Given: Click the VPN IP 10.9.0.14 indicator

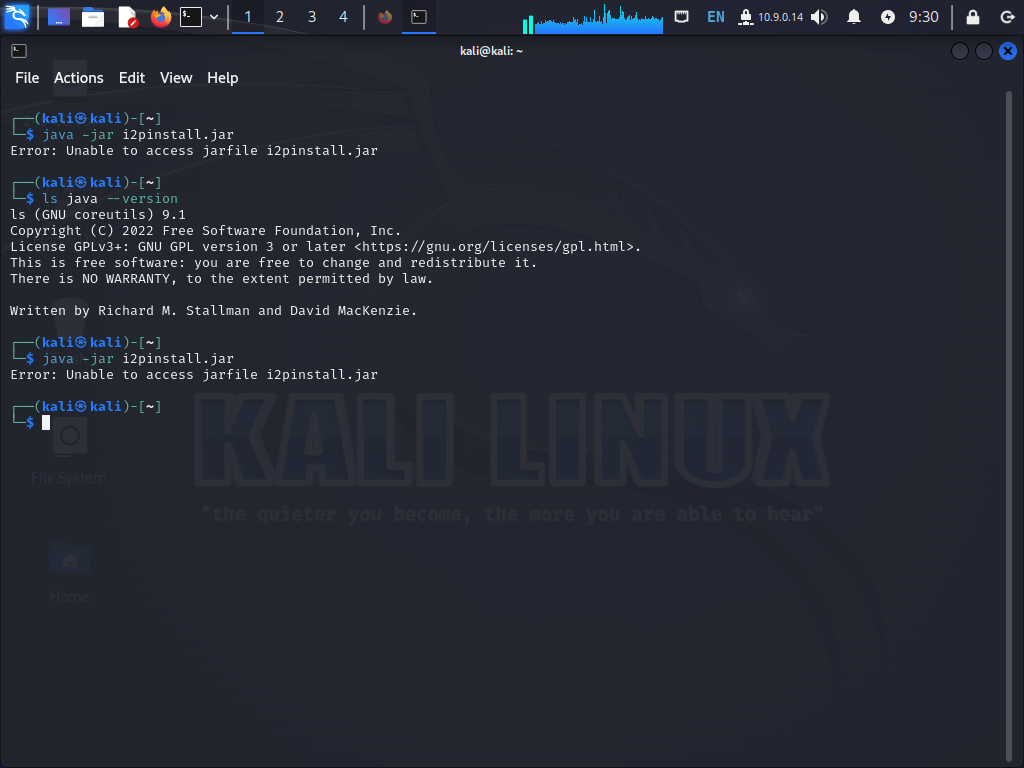Looking at the screenshot, I should pos(771,17).
